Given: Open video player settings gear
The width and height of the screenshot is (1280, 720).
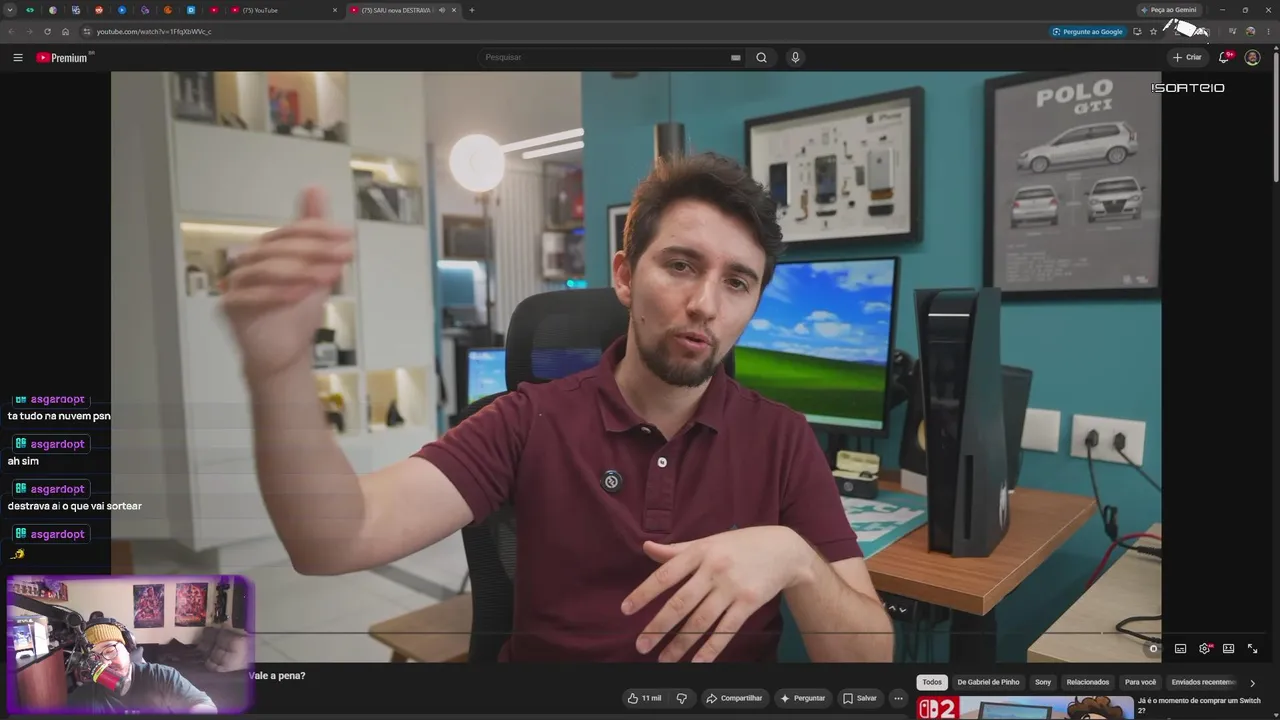Looking at the screenshot, I should click(1204, 649).
